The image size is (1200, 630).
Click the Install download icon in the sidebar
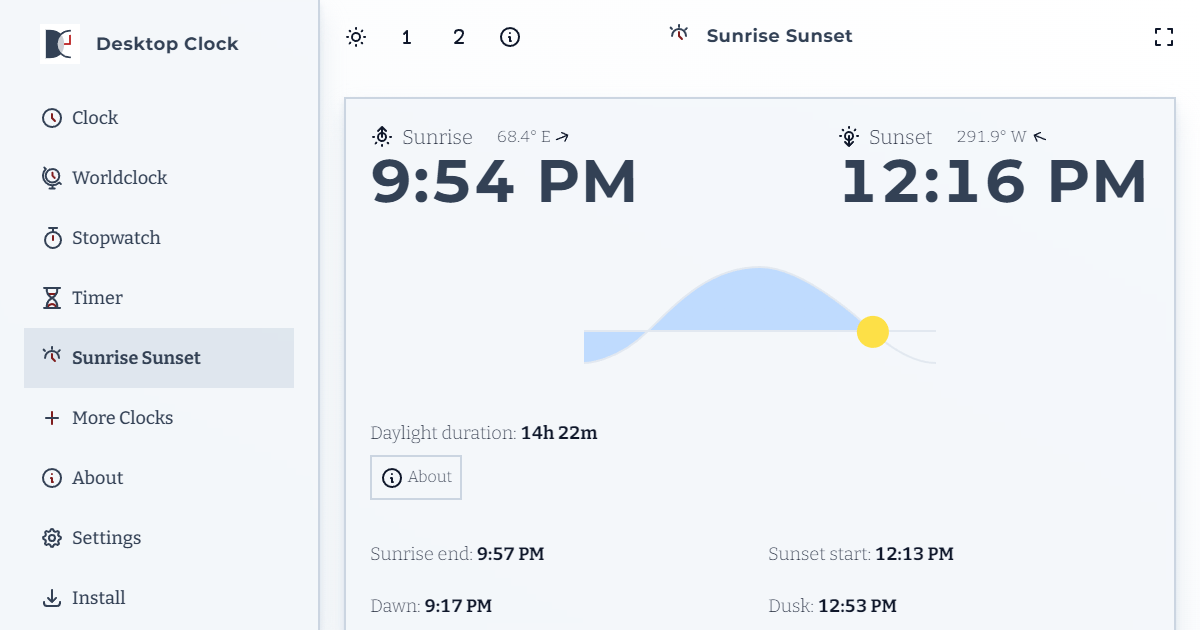coord(51,597)
